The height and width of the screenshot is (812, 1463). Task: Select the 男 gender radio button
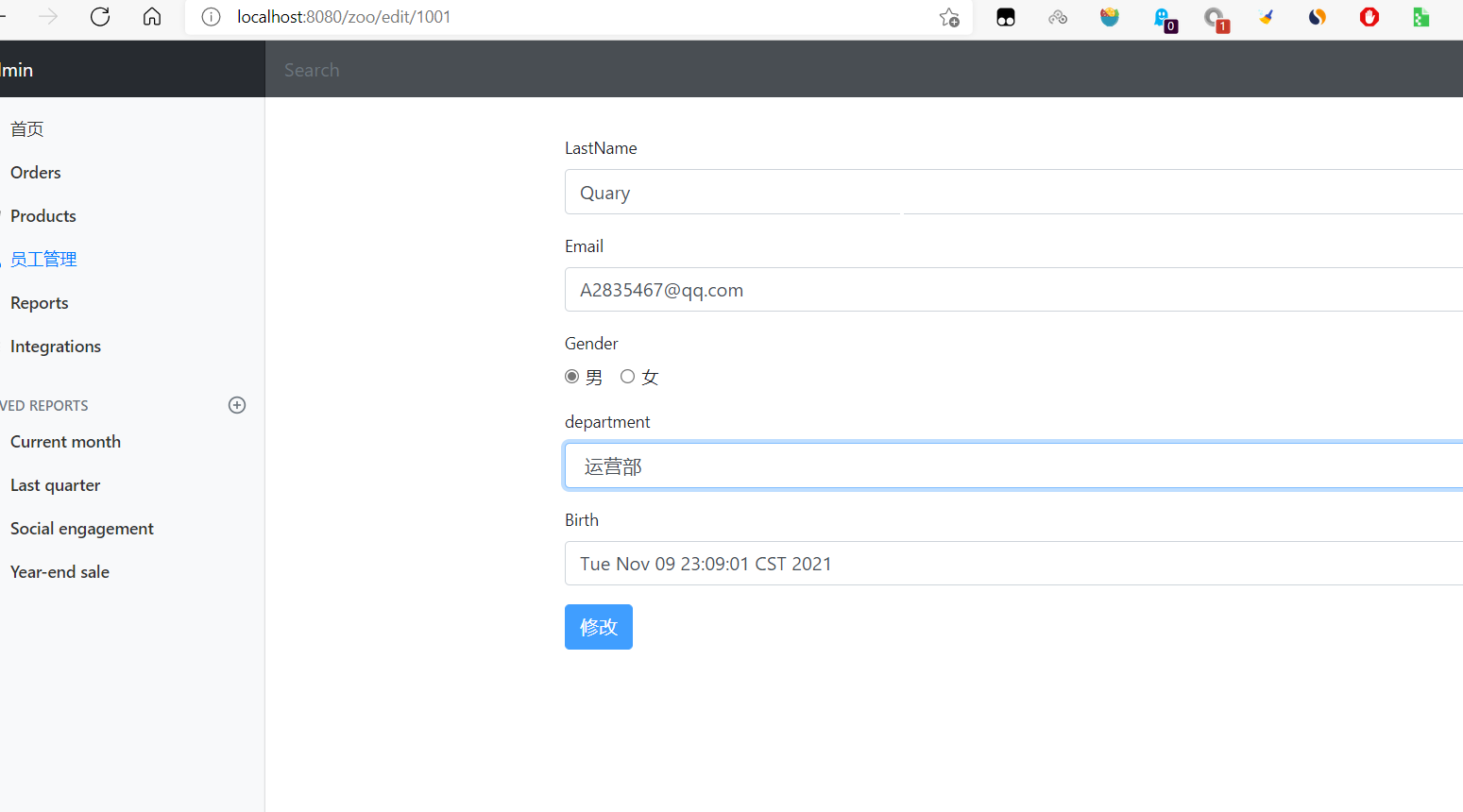coord(572,377)
